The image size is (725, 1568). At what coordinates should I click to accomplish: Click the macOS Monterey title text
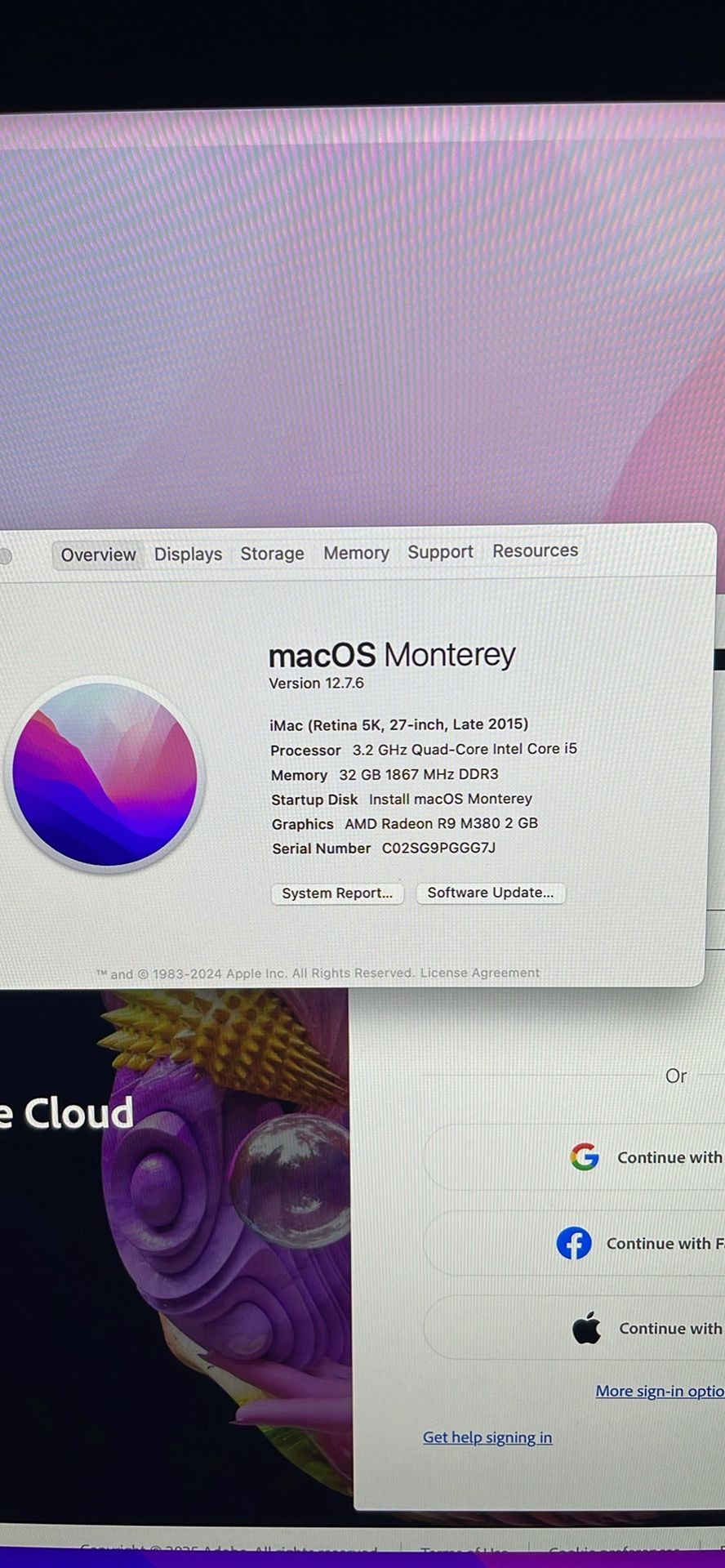[x=393, y=655]
